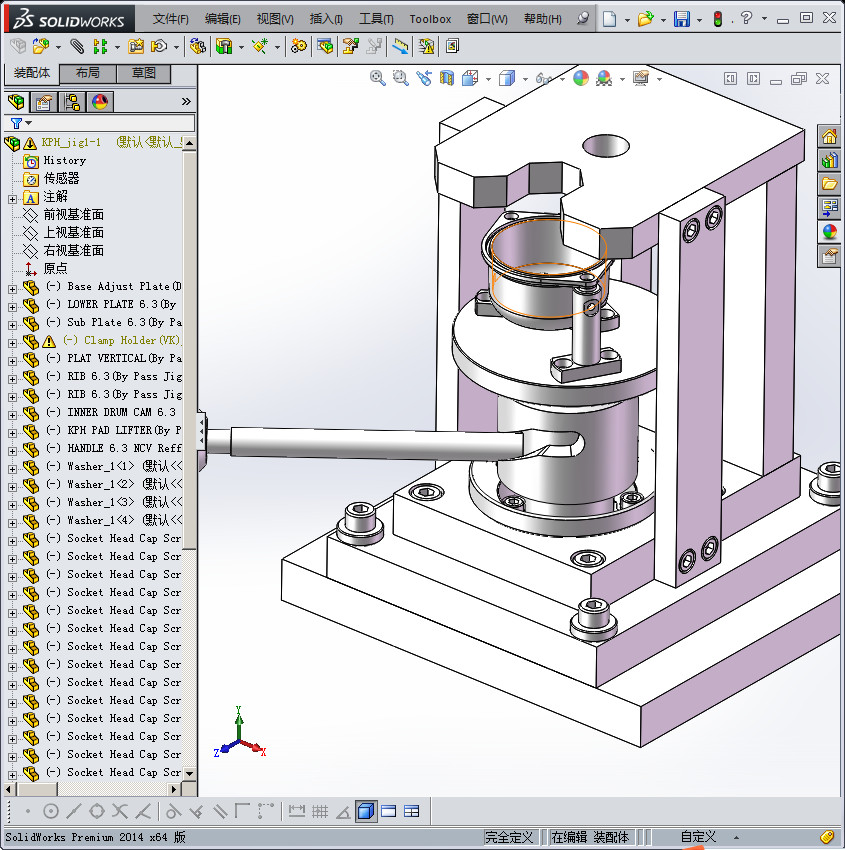Open the PropertyManager tab icon
This screenshot has height=850, width=845.
tap(44, 101)
